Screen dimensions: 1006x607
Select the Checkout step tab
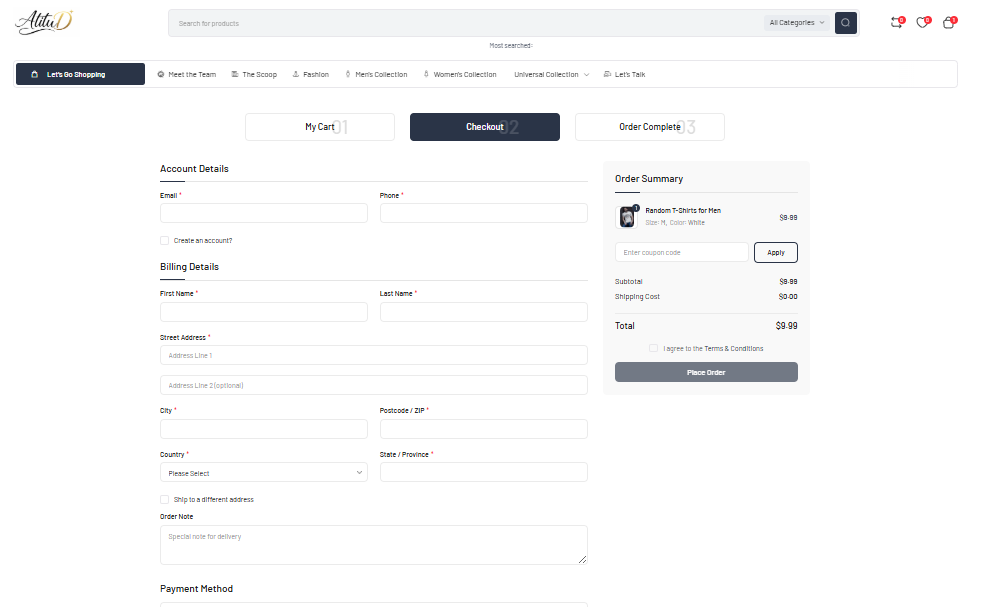pyautogui.click(x=484, y=127)
